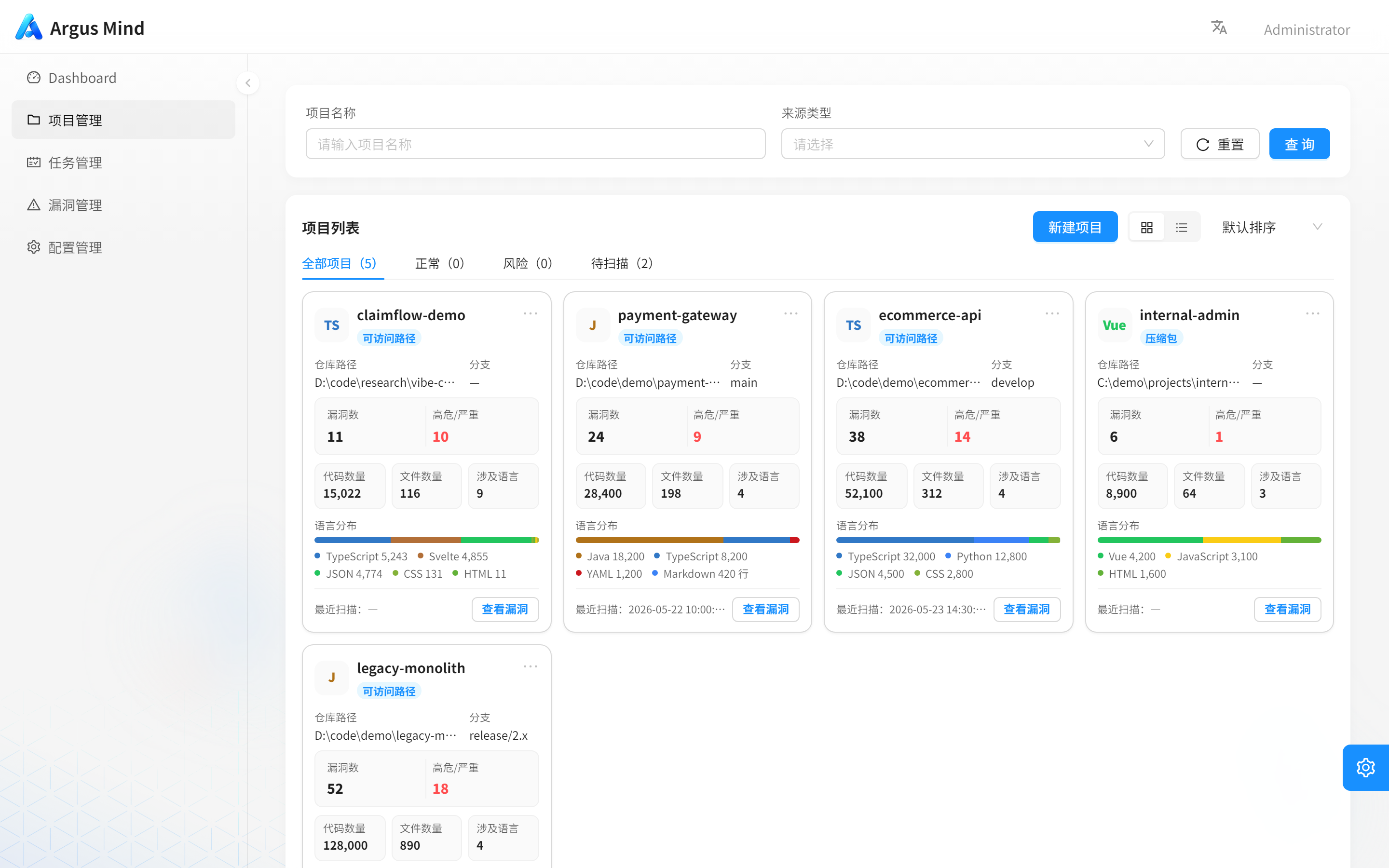Click the 新建项目 button
This screenshot has height=868, width=1389.
pyautogui.click(x=1075, y=227)
